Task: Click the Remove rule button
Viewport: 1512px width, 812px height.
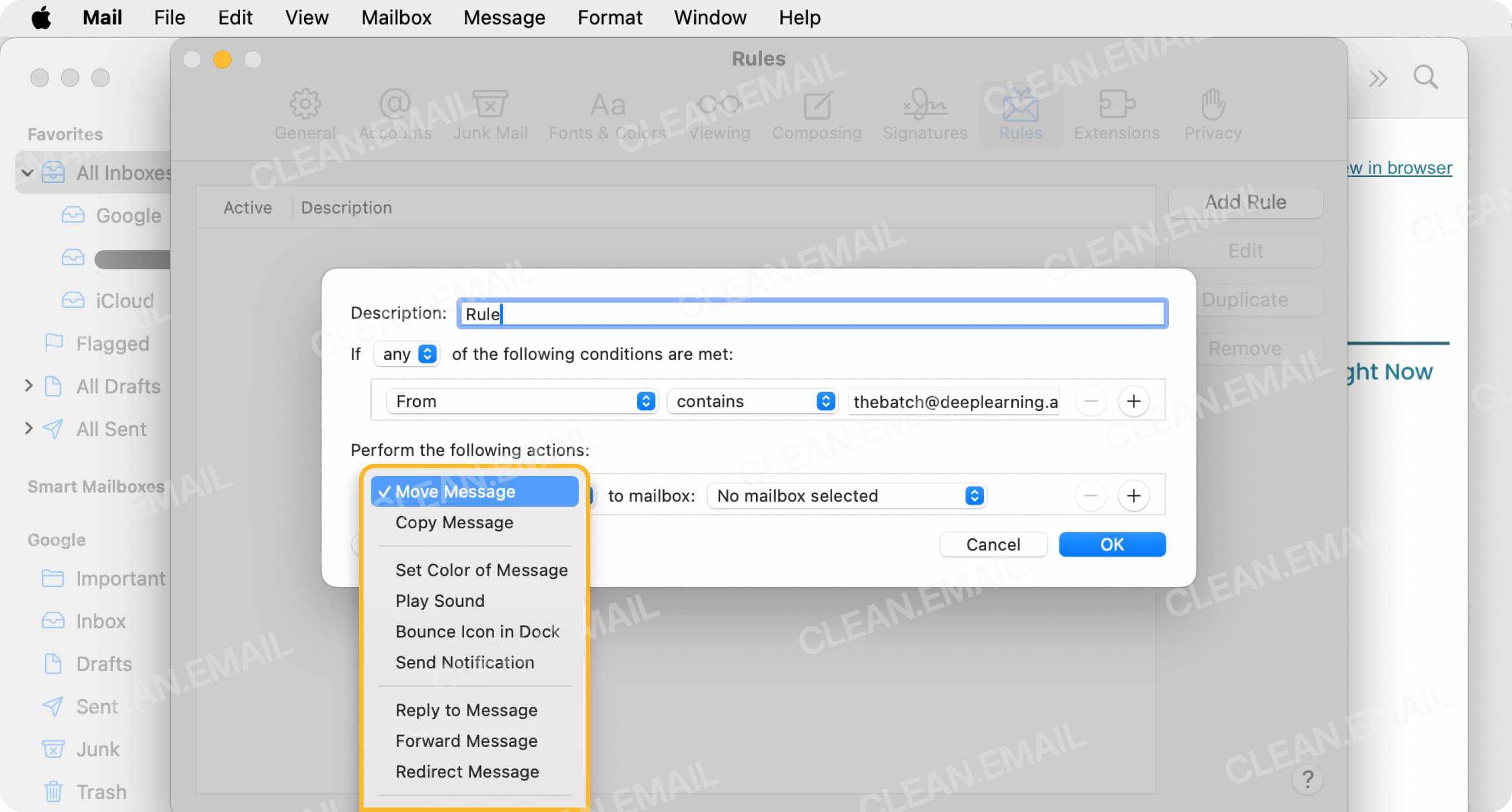Action: [x=1245, y=349]
